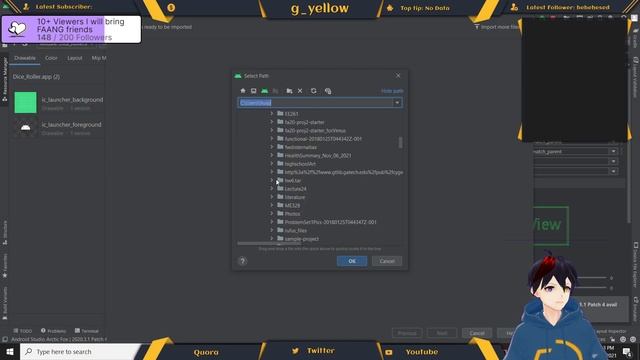Expand the literature folder
The width and height of the screenshot is (640, 360).
(272, 197)
